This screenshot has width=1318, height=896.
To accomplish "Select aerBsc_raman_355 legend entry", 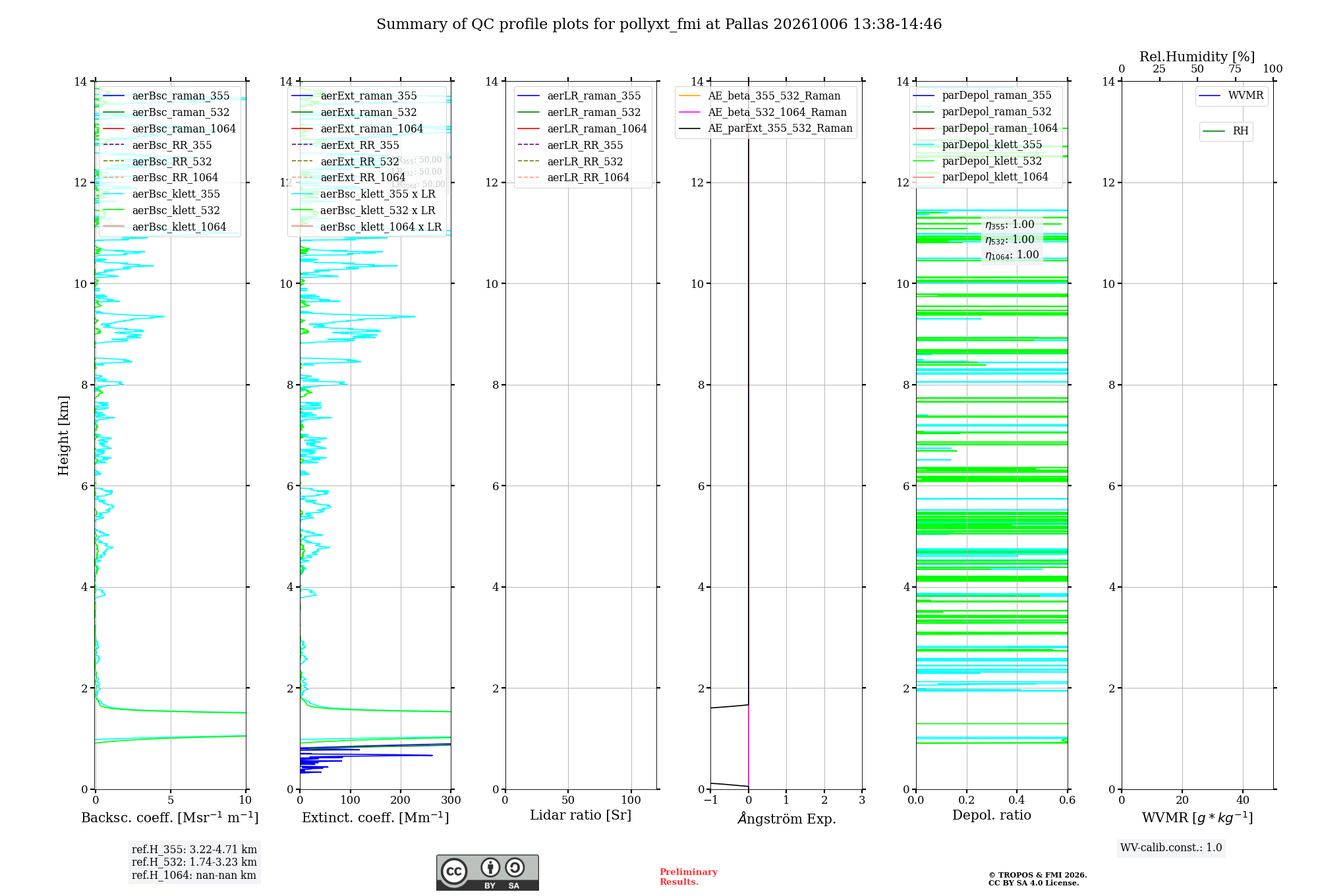I will point(166,96).
